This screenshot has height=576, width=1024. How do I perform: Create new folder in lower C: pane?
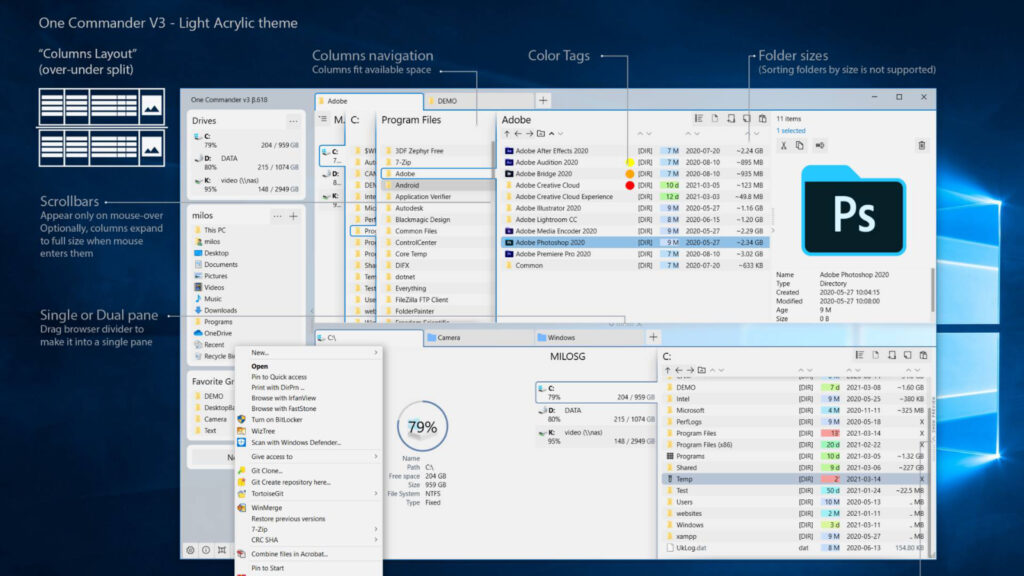701,370
